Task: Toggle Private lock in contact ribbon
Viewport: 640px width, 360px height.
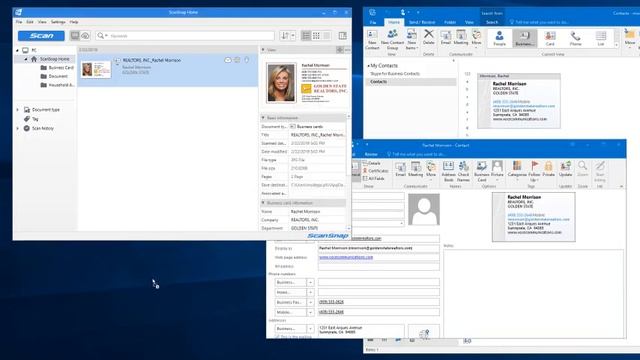Action: click(549, 169)
